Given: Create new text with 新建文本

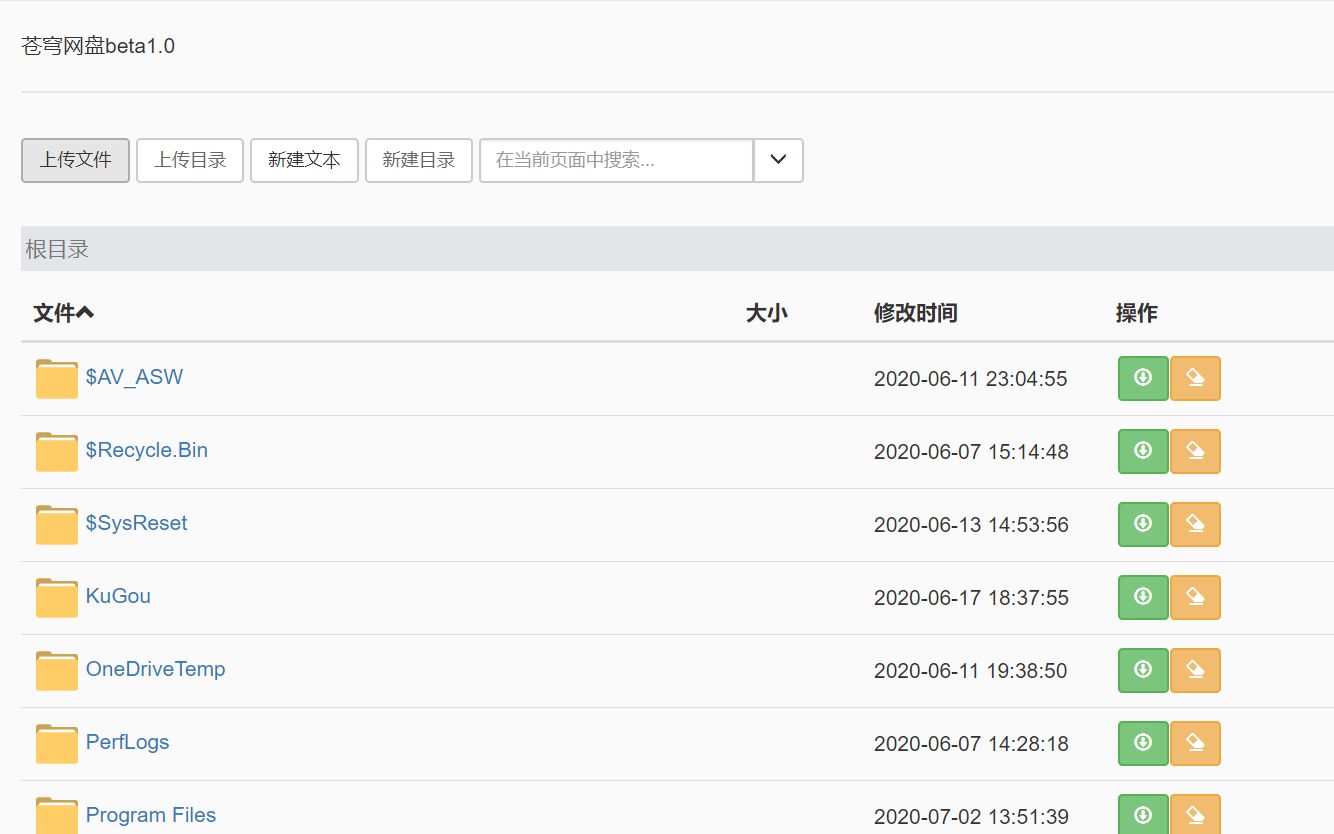Looking at the screenshot, I should [304, 160].
